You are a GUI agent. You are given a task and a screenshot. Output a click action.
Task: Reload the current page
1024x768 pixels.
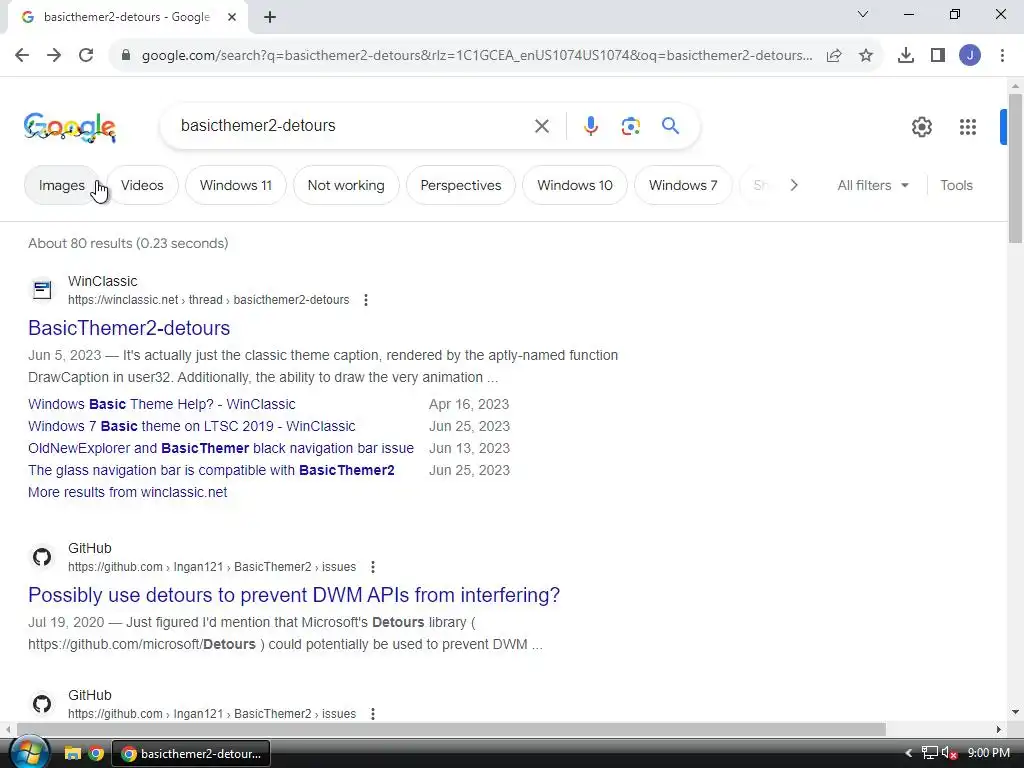pos(86,55)
